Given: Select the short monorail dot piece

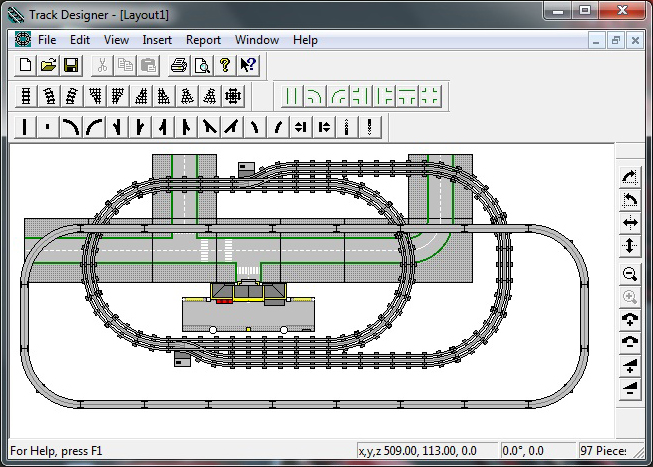Looking at the screenshot, I should (x=47, y=127).
